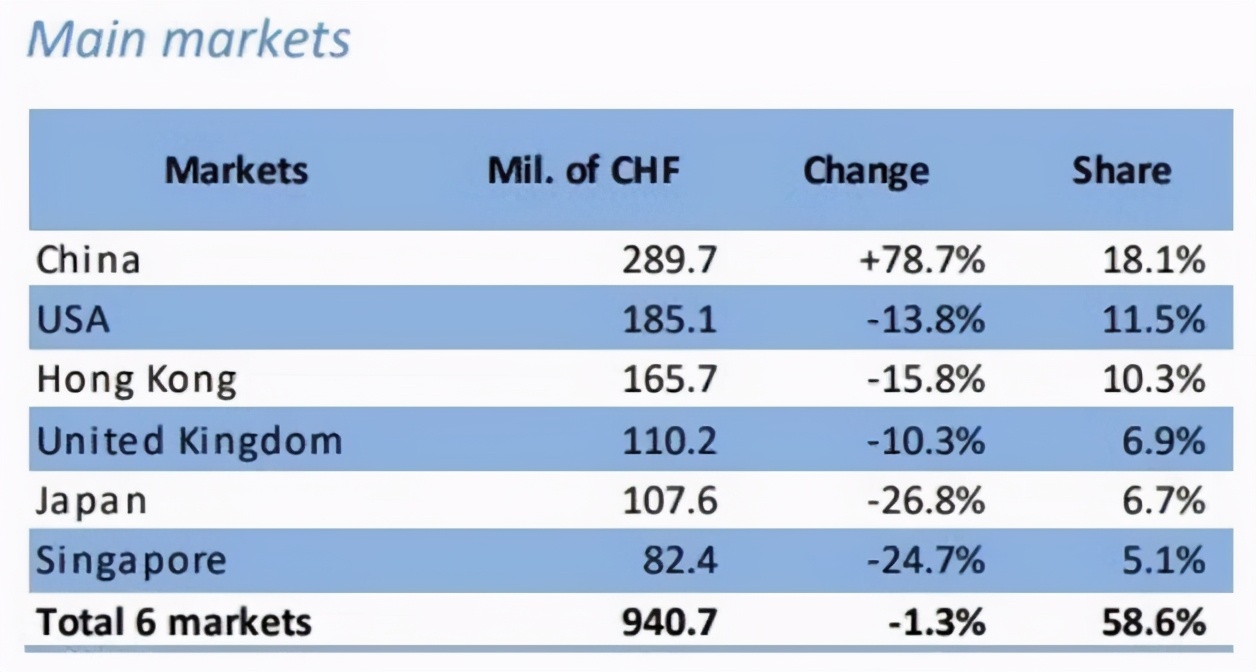Click the Change column header
This screenshot has height=672, width=1256.
pyautogui.click(x=865, y=170)
